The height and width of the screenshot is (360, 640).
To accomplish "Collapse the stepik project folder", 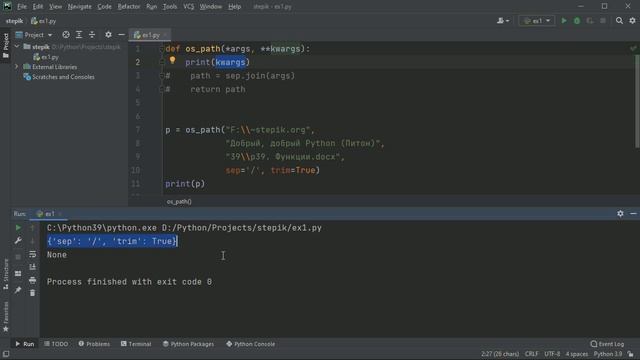I will click(17, 47).
